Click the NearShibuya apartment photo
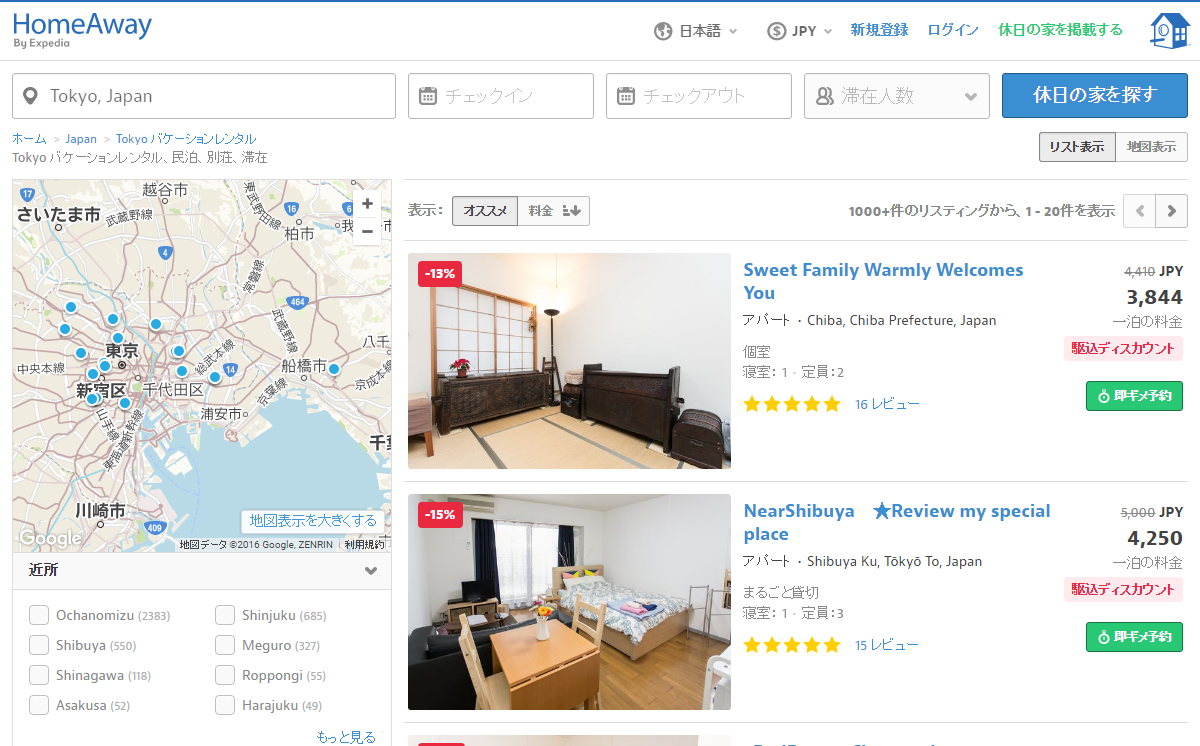The height and width of the screenshot is (746, 1200). coord(569,602)
